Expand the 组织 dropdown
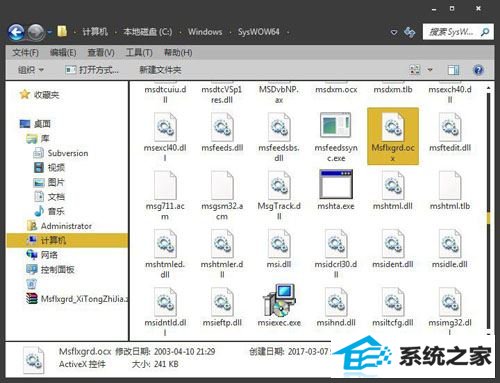The width and height of the screenshot is (500, 383). tap(31, 70)
